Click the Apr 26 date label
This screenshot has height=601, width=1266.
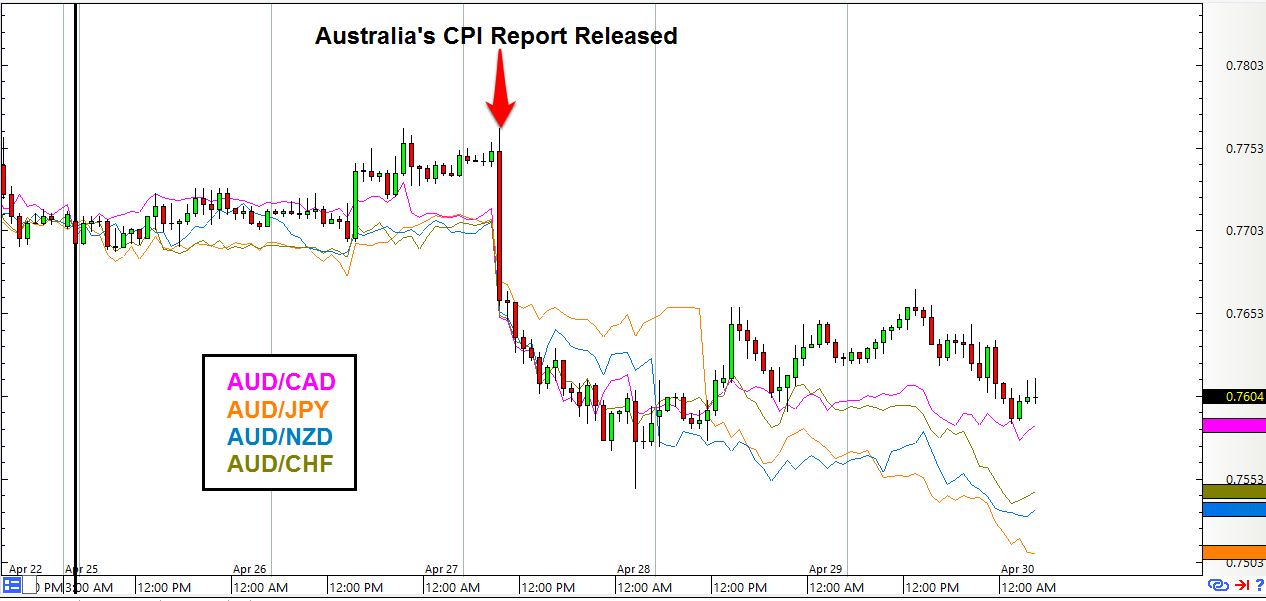[249, 569]
